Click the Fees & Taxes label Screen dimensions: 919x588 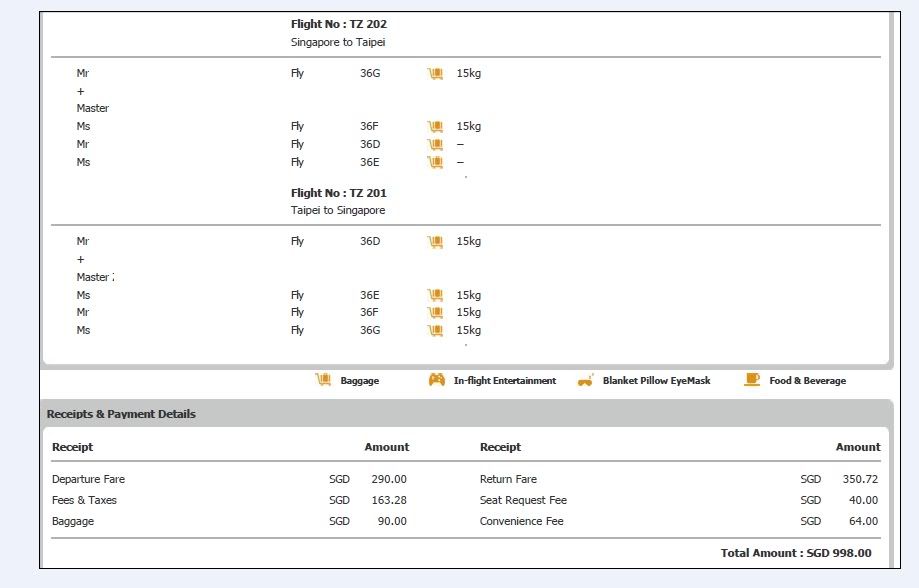pyautogui.click(x=84, y=500)
